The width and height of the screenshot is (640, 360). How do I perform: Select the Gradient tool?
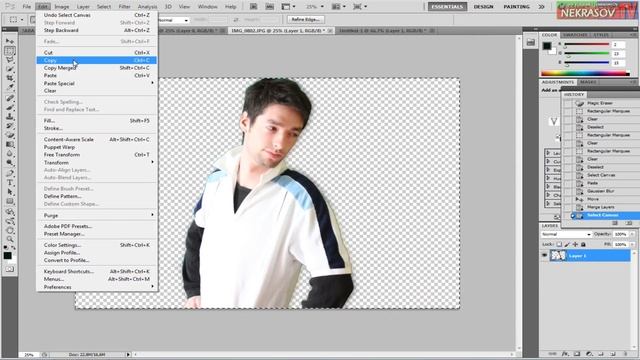click(10, 144)
